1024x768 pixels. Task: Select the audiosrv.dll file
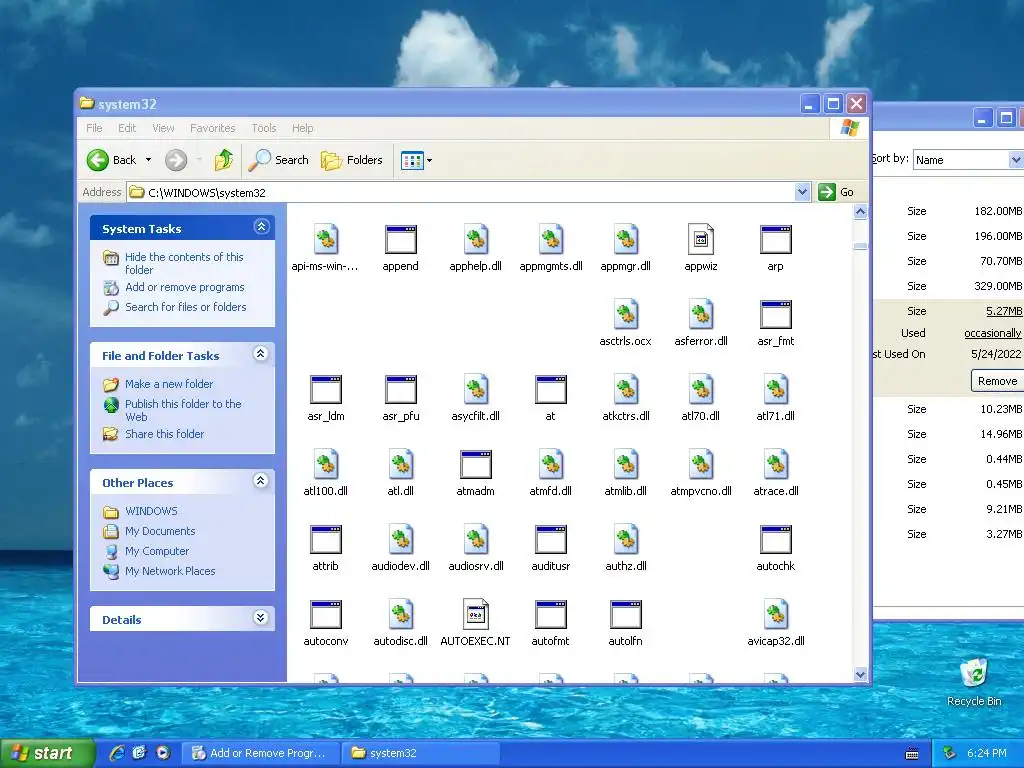pyautogui.click(x=475, y=547)
